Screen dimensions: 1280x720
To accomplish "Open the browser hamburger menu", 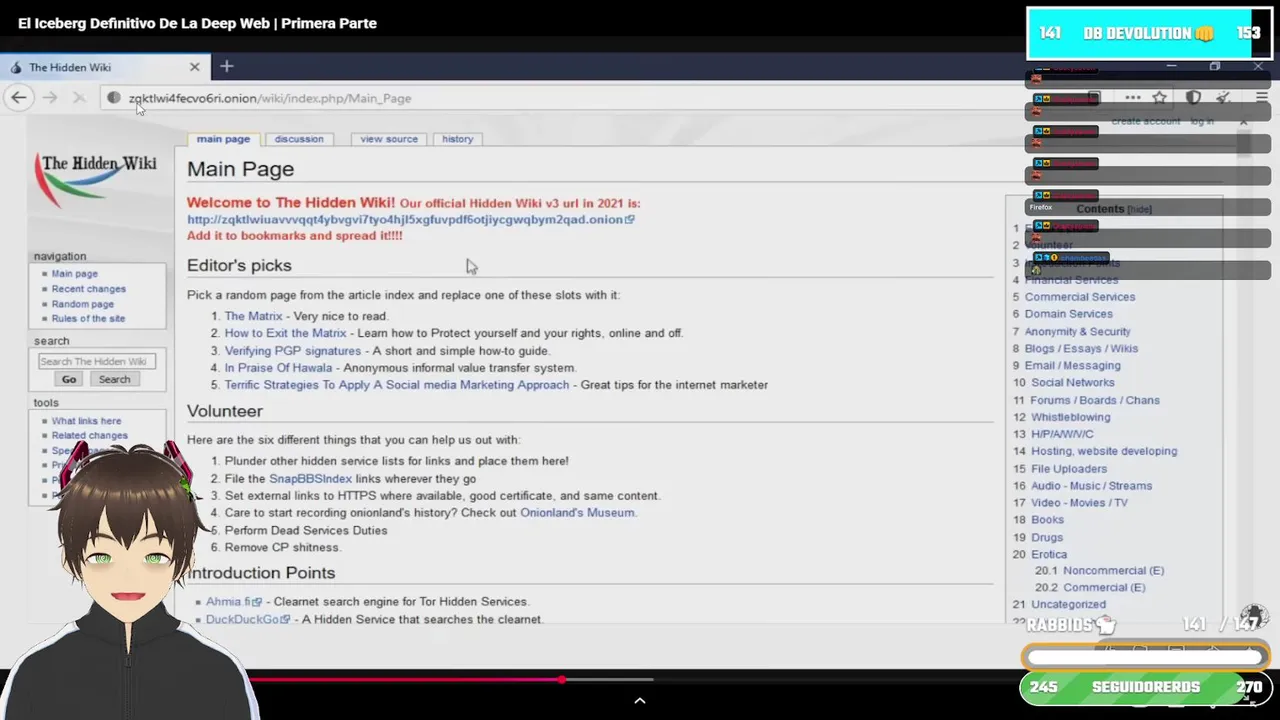I will (1261, 98).
